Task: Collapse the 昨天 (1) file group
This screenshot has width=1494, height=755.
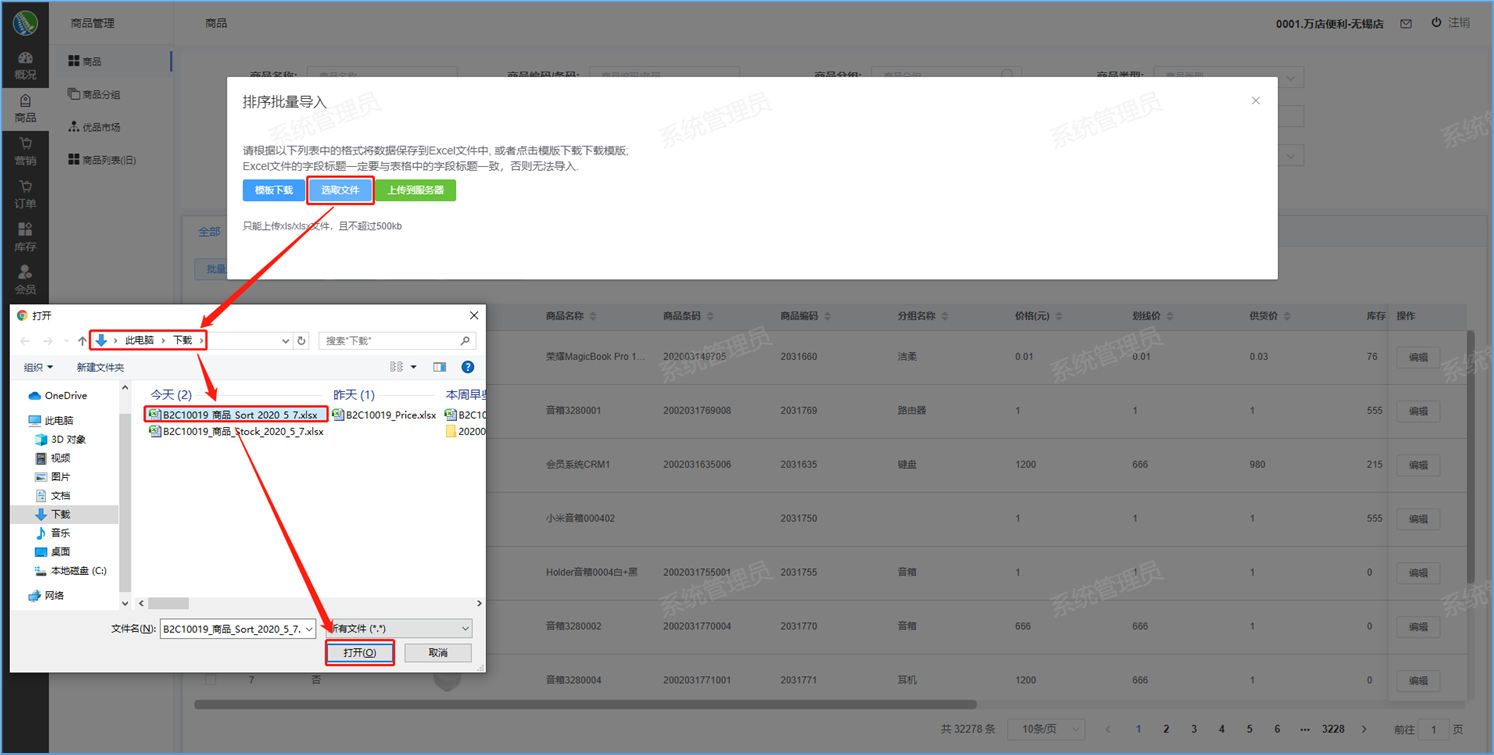Action: point(354,395)
